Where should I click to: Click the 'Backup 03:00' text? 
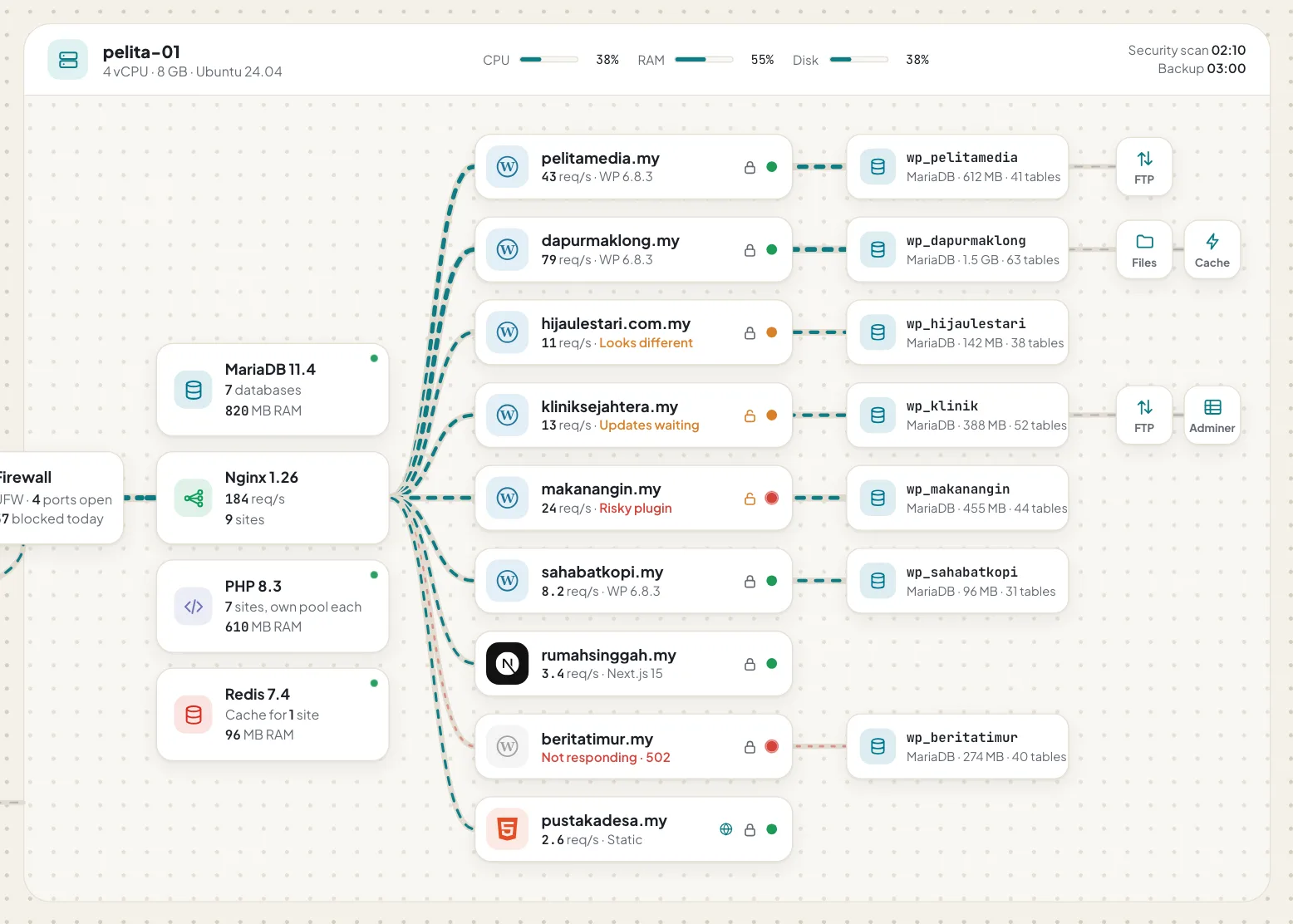[1202, 69]
